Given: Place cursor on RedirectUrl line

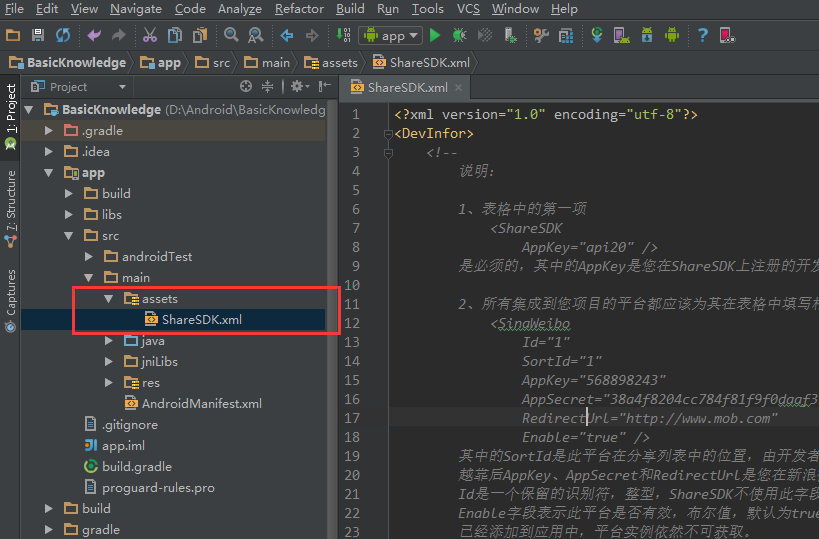Looking at the screenshot, I should click(x=650, y=418).
